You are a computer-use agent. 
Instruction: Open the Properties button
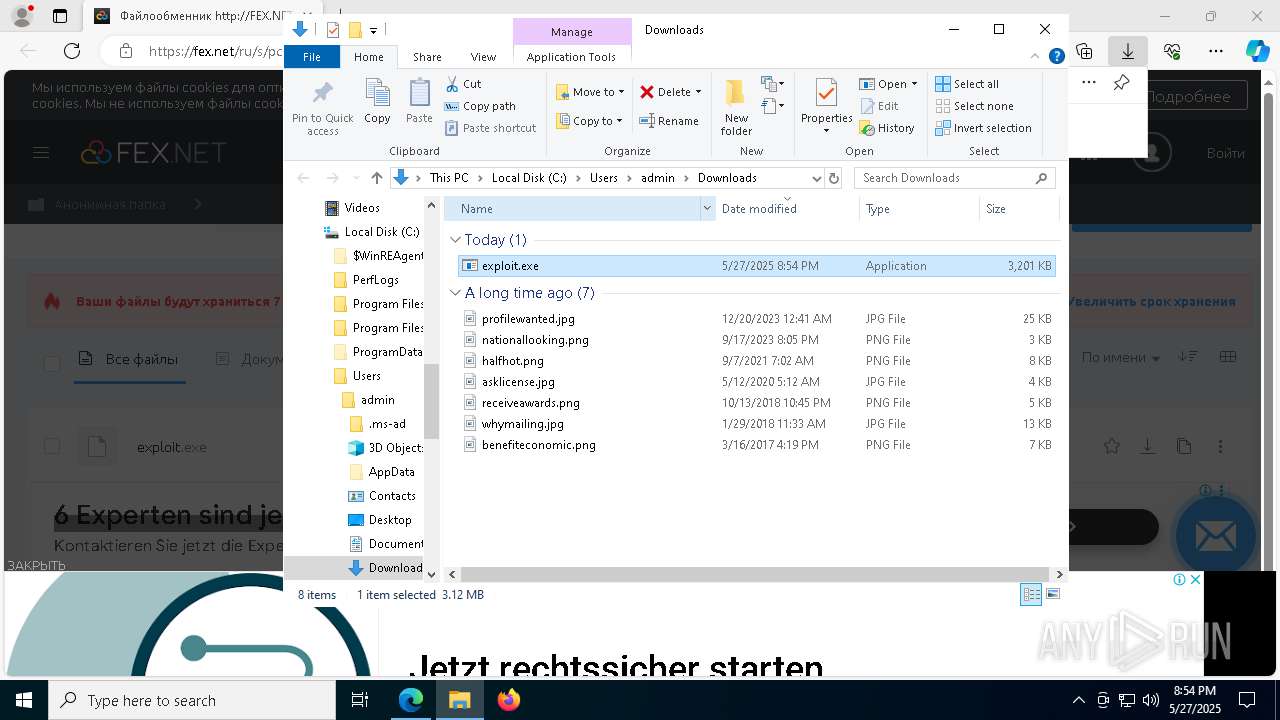[826, 108]
